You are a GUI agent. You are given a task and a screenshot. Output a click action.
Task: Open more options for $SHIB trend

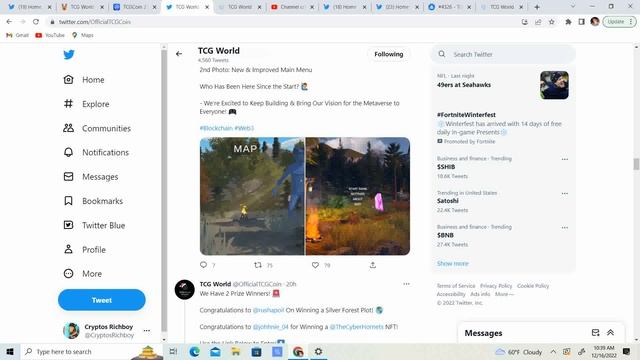pos(564,159)
